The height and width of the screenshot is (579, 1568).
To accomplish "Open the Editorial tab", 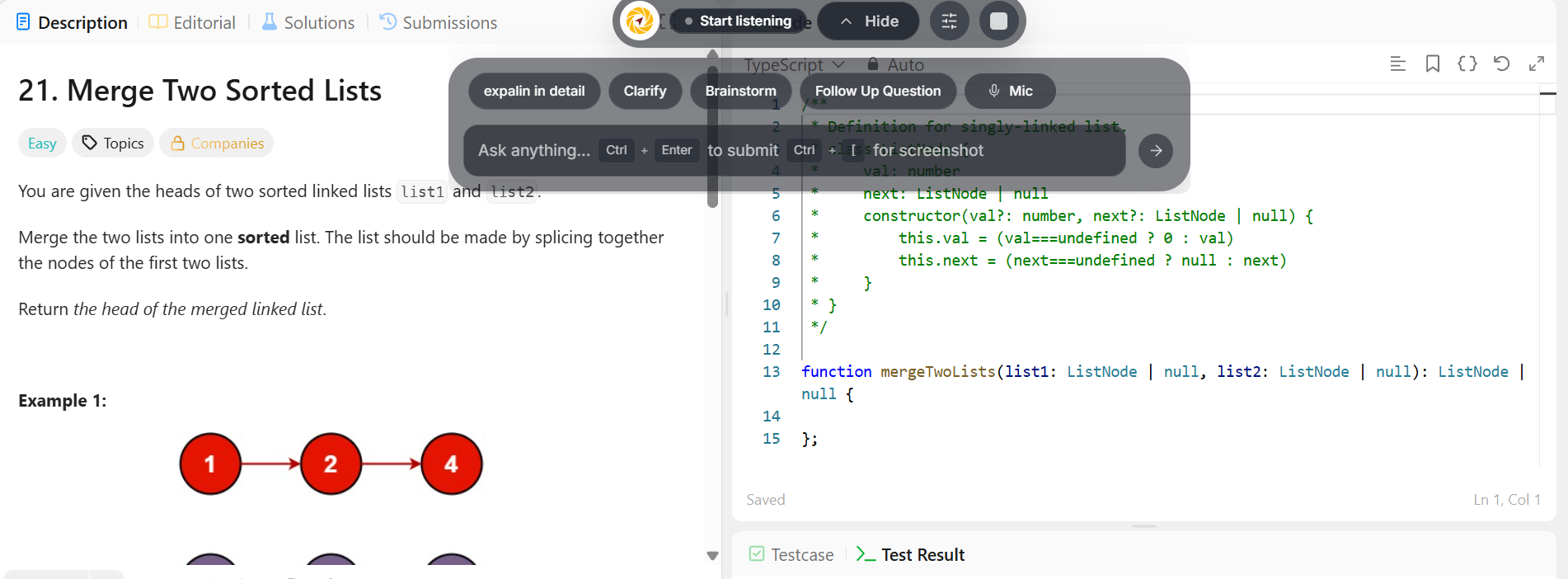I will click(192, 22).
